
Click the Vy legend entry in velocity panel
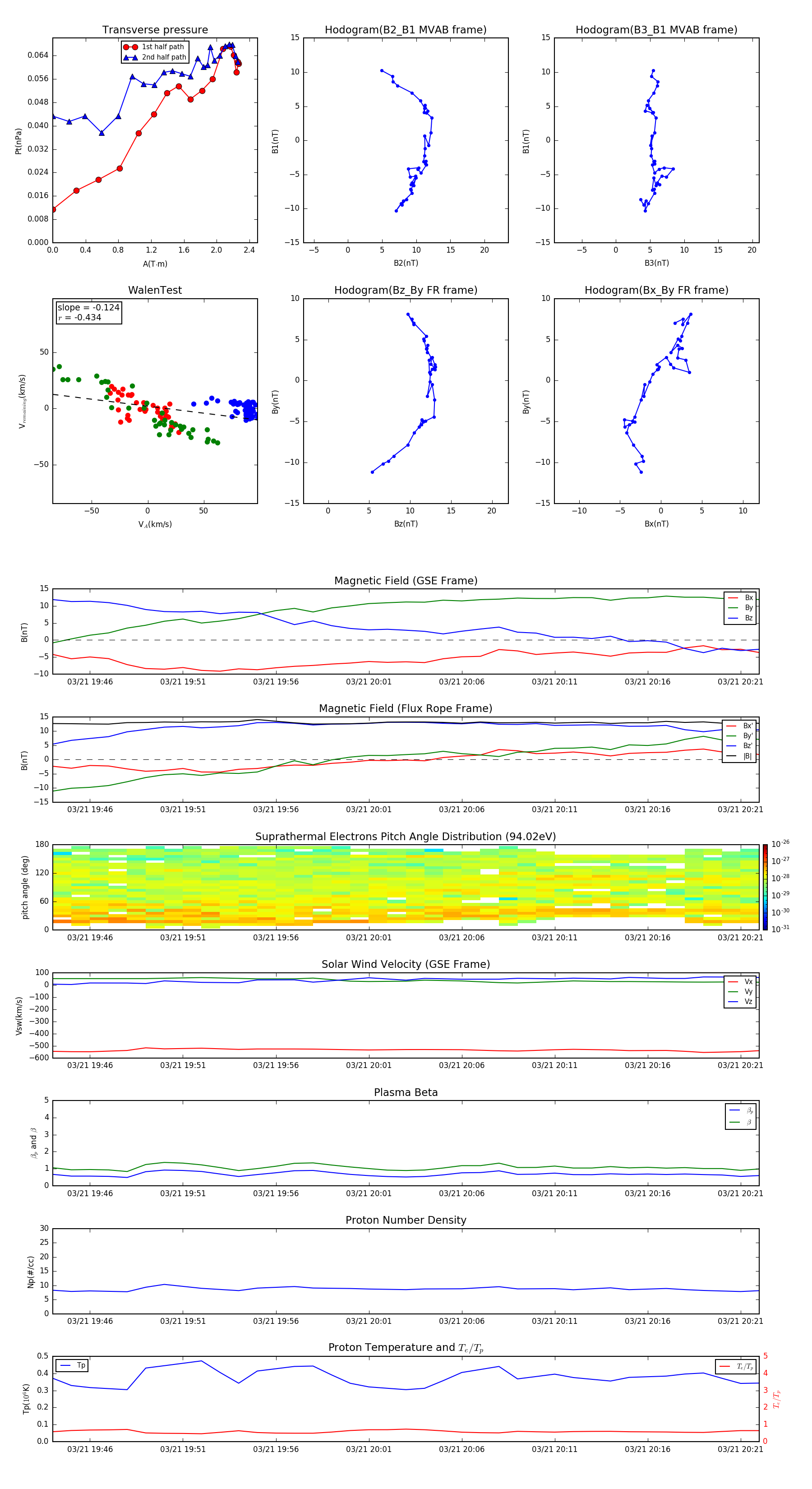click(740, 991)
